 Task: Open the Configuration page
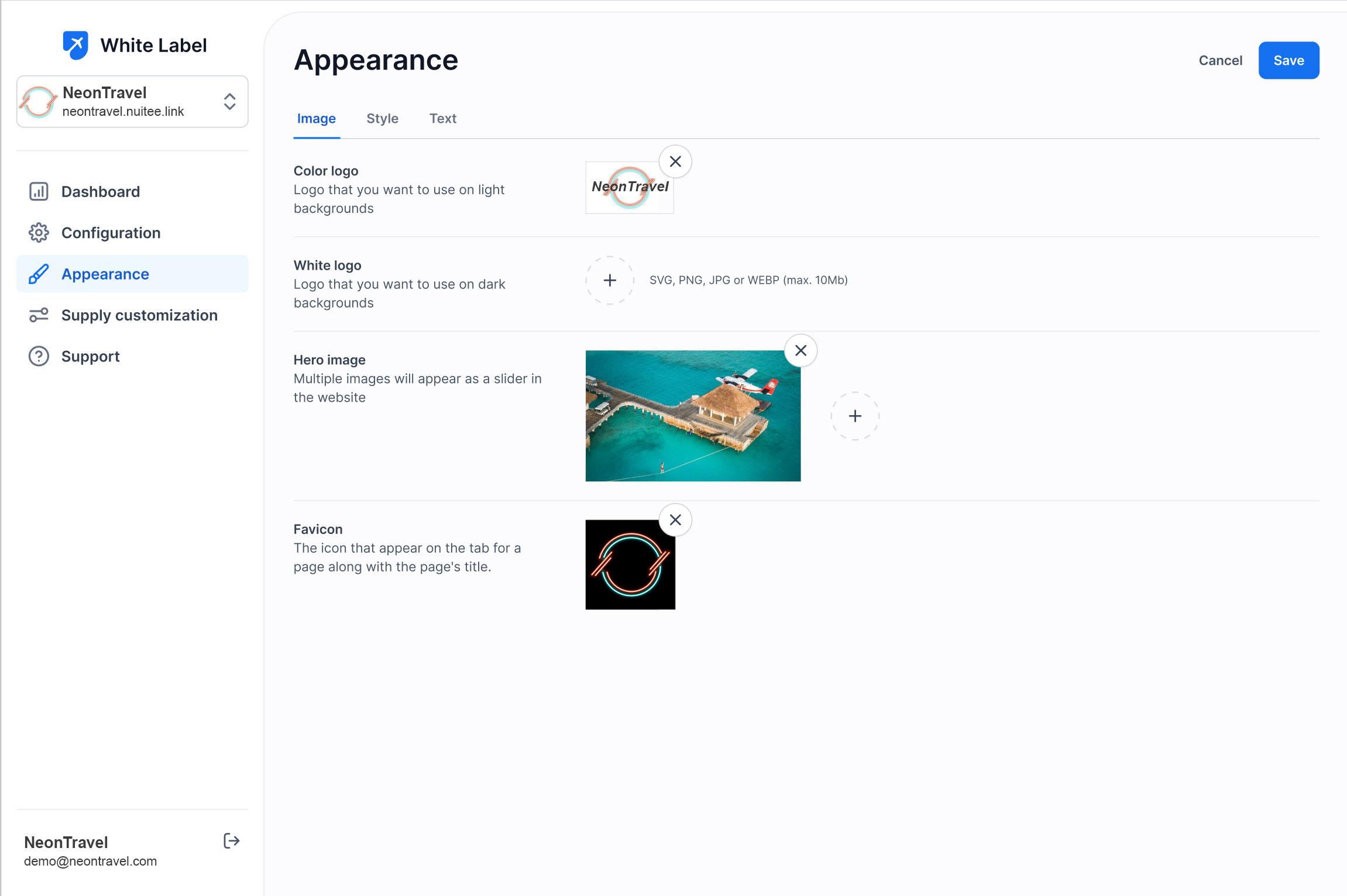(111, 233)
